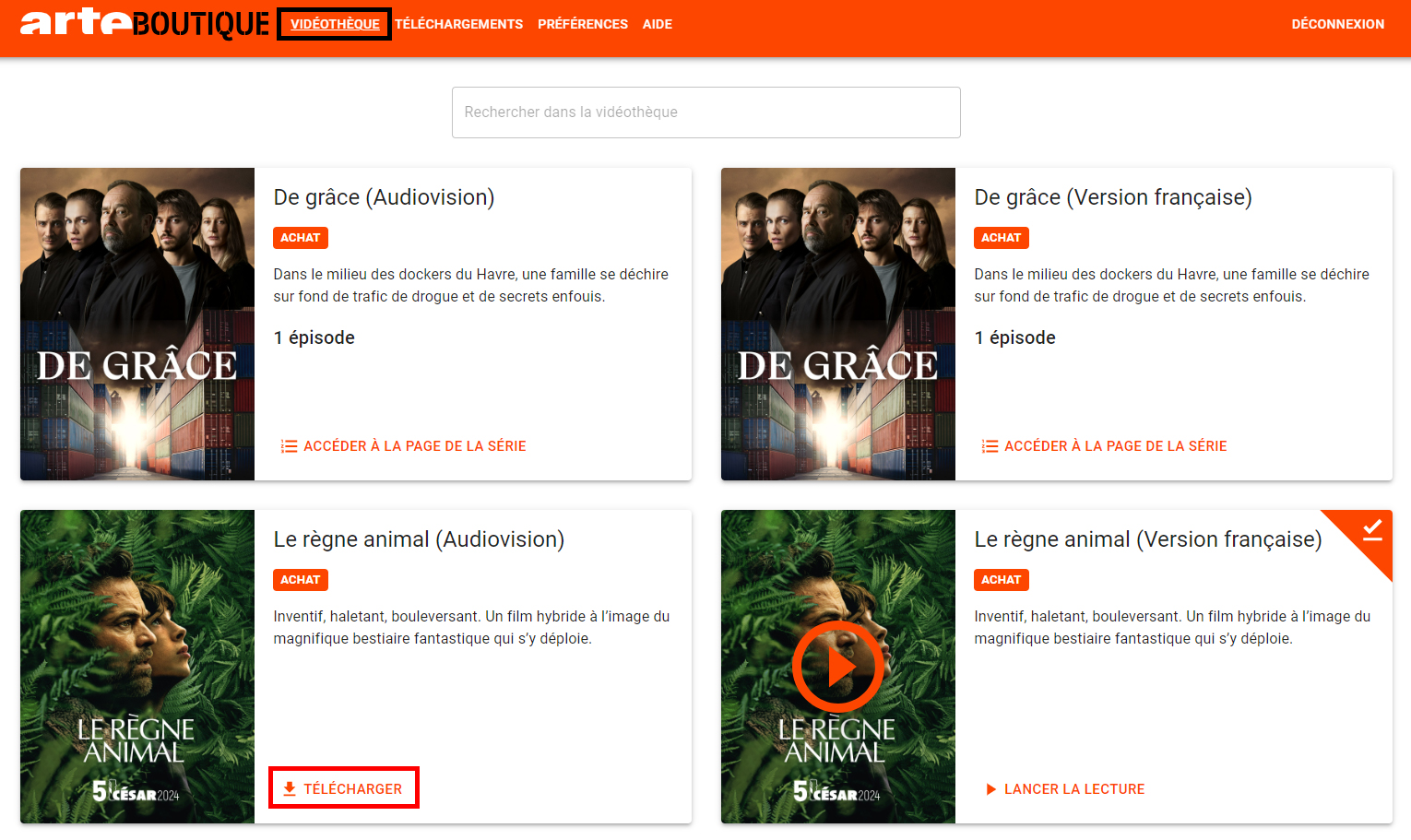Open the Vidéothèque tab

(335, 24)
